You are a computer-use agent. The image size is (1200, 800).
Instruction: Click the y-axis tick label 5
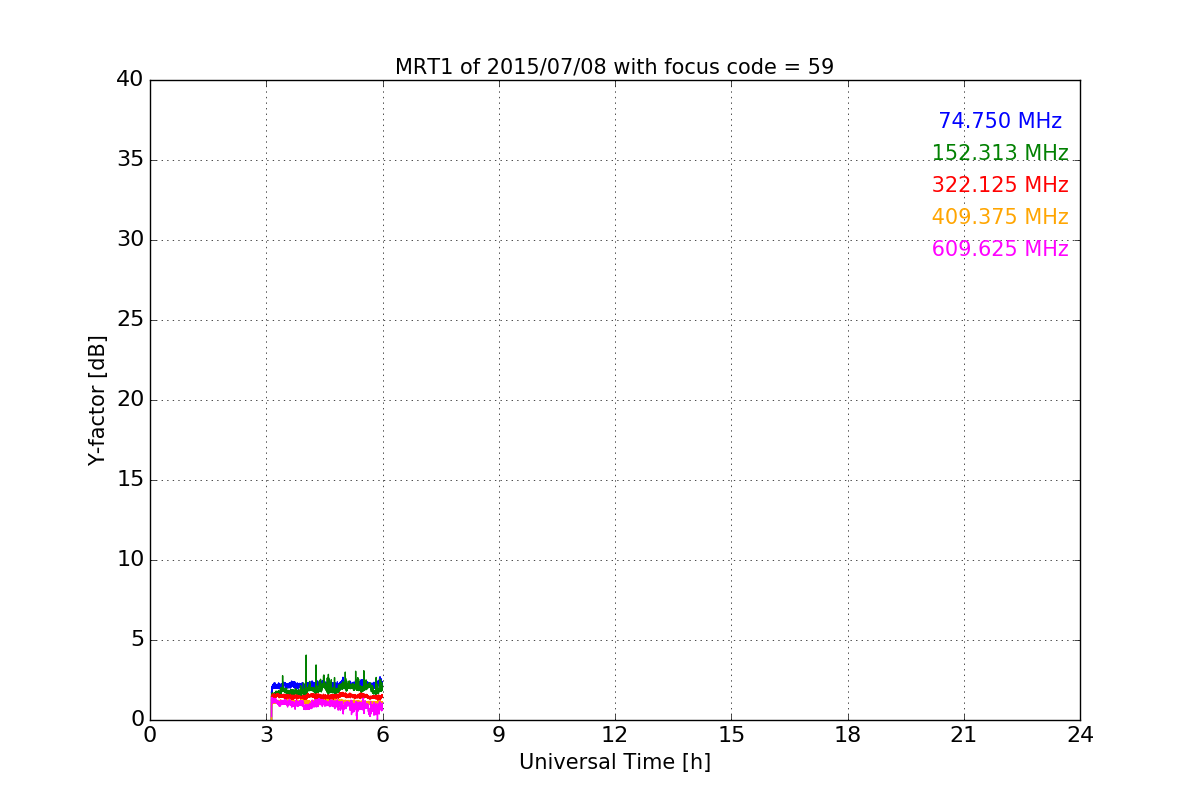(136, 640)
